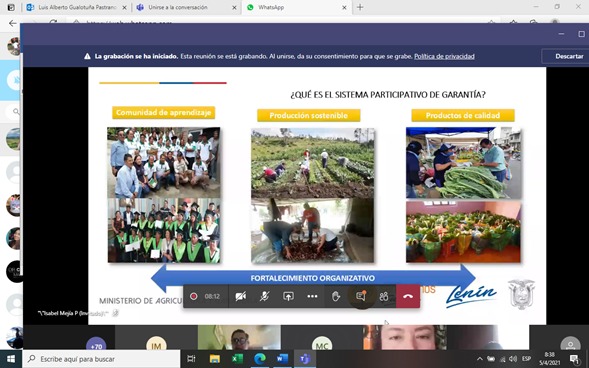Click the slide photo of the market vegetable stall

464,163
